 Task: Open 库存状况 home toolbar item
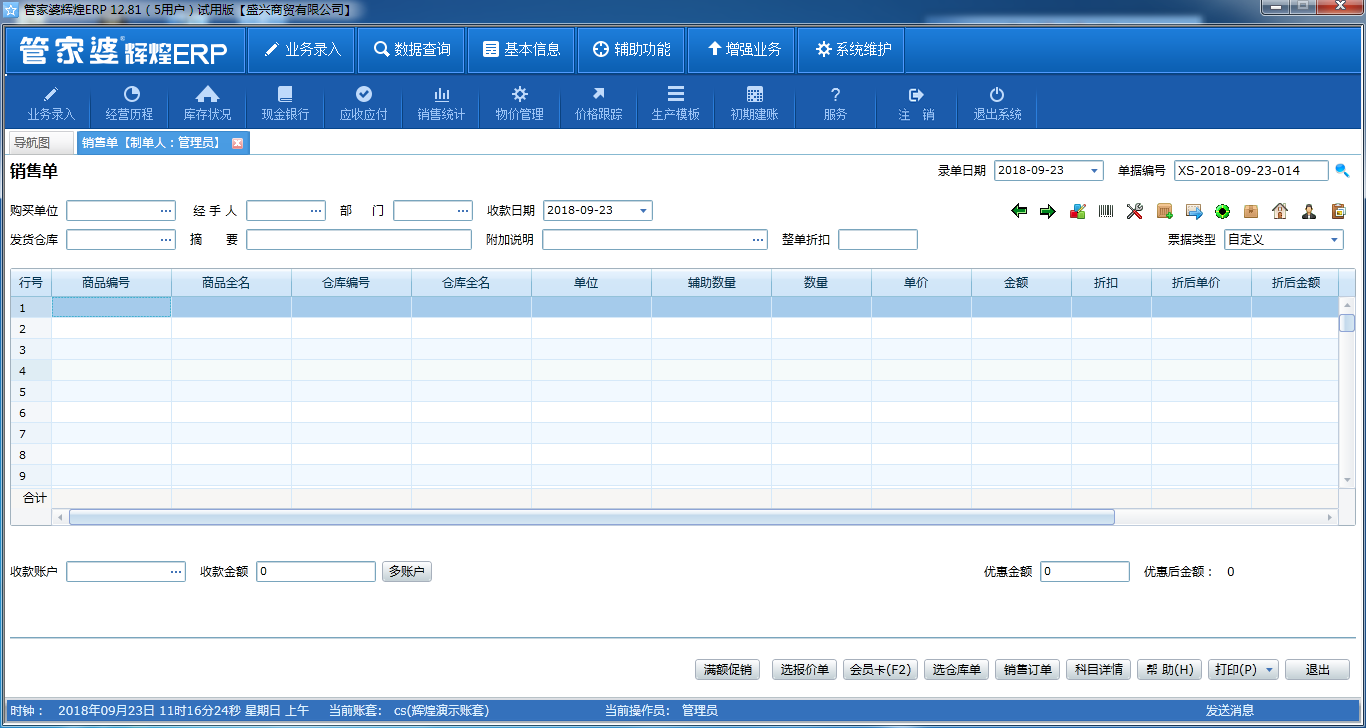coord(207,103)
